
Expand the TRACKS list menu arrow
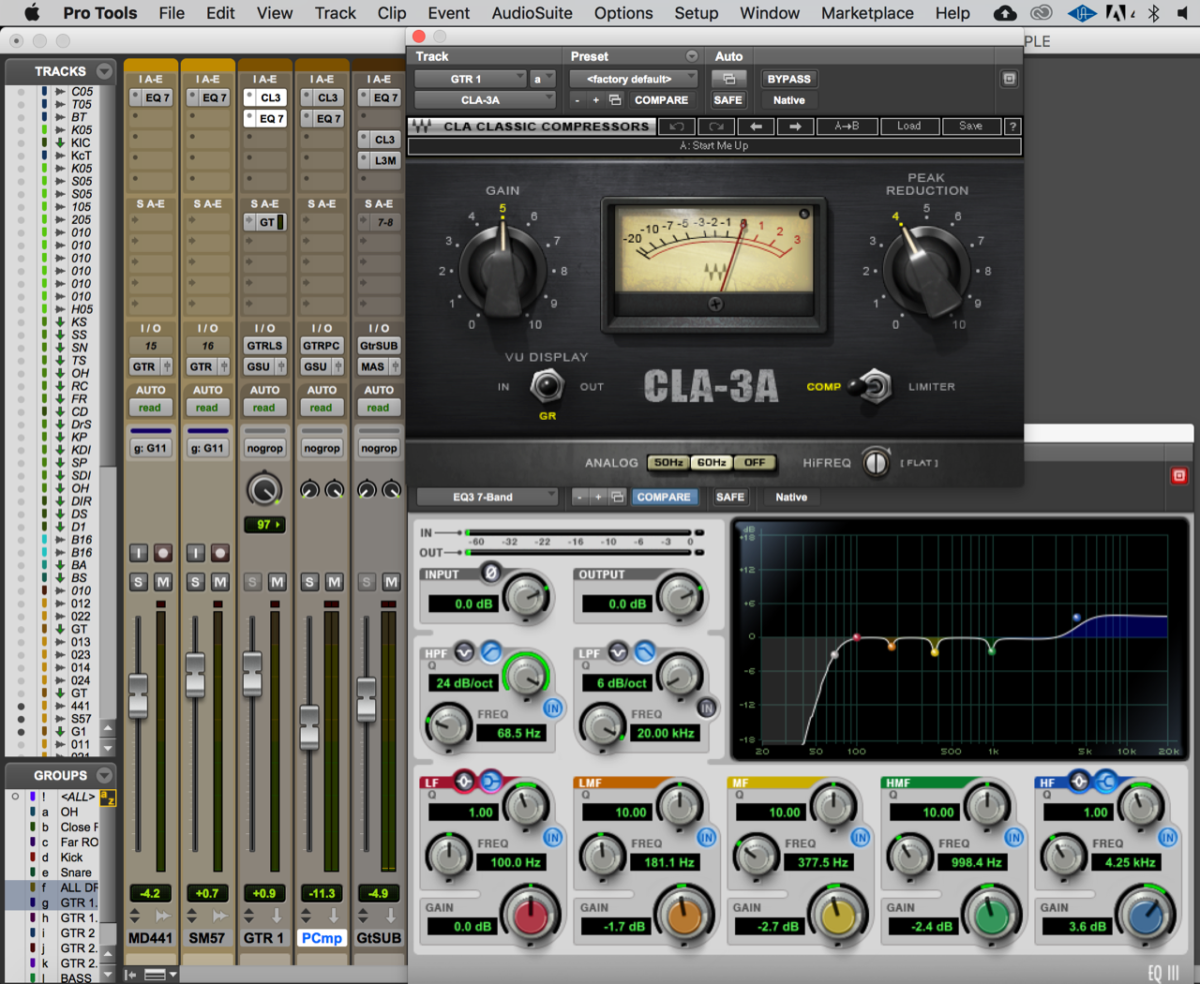click(104, 72)
